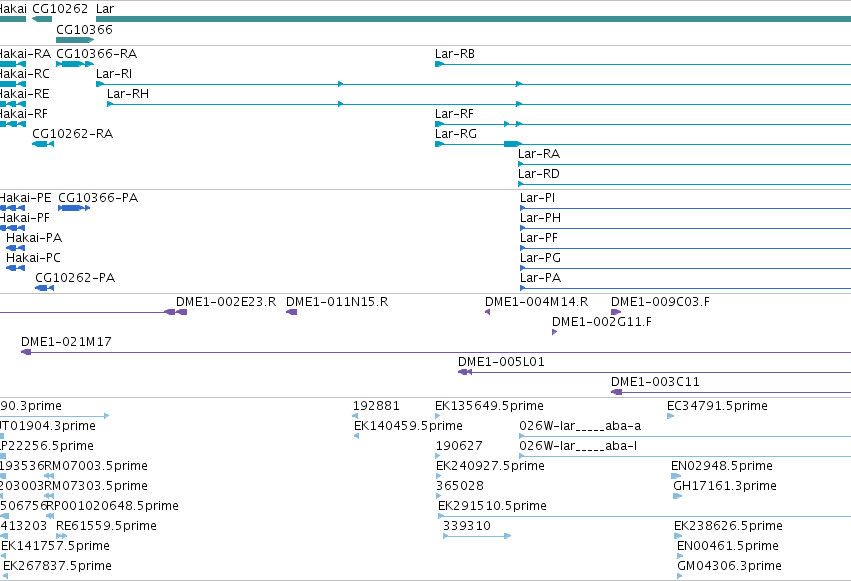Click the GM04306.3prime EST label
851x581 pixels.
[729, 567]
